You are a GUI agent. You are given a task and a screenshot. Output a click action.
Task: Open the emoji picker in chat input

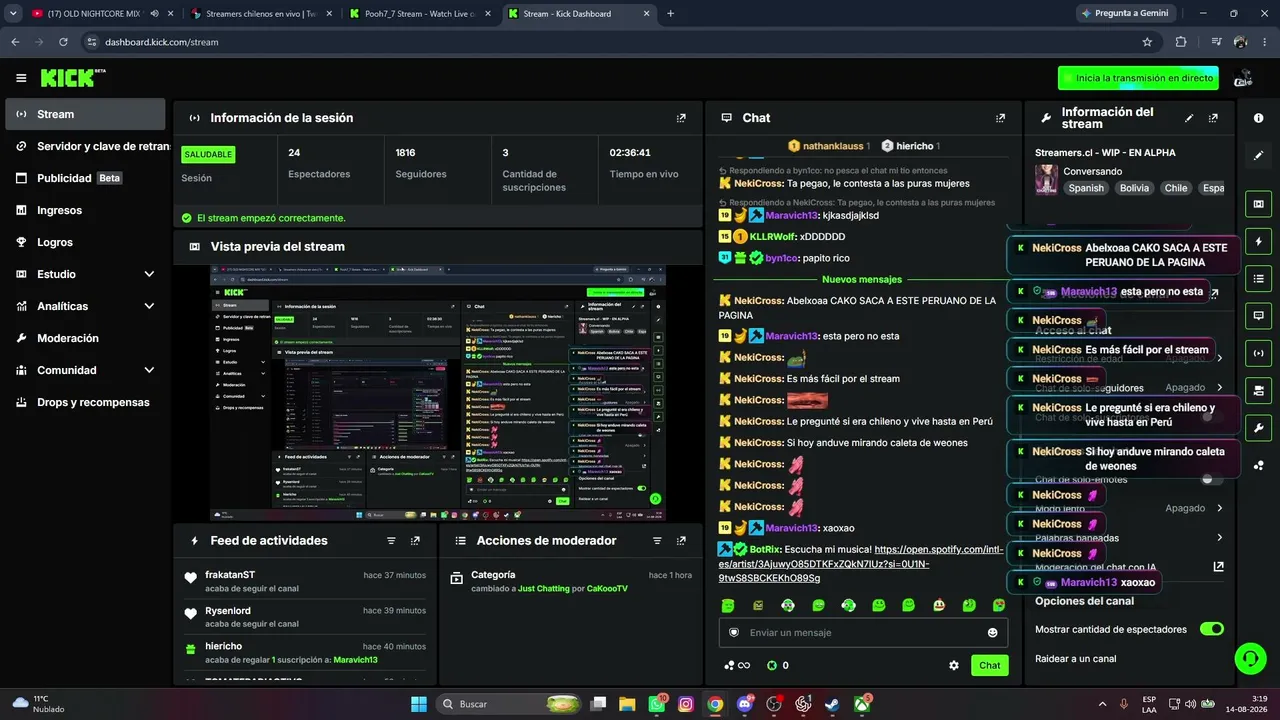[x=992, y=633]
